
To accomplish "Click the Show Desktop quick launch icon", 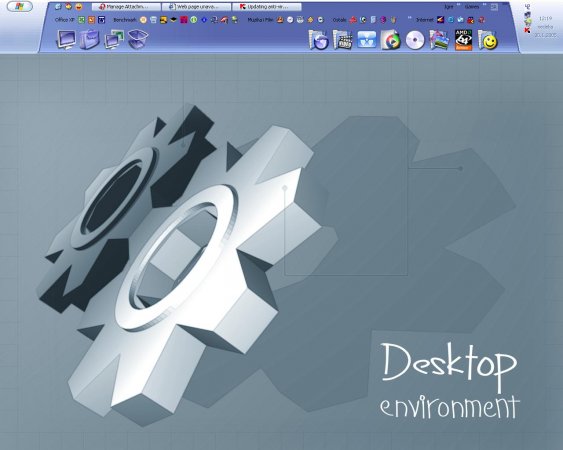I will (58, 6).
